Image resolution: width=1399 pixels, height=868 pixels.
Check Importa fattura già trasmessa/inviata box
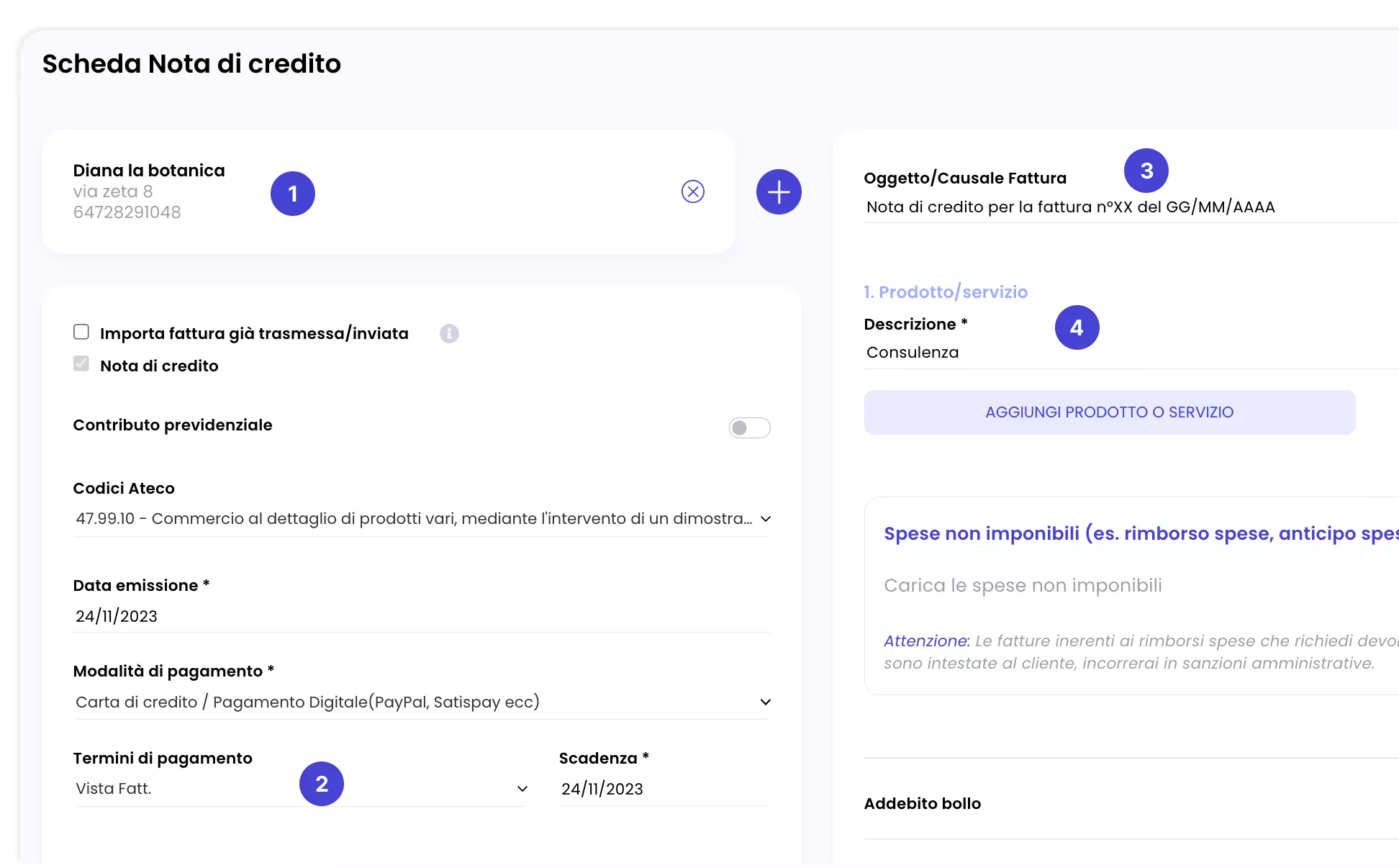pyautogui.click(x=81, y=332)
